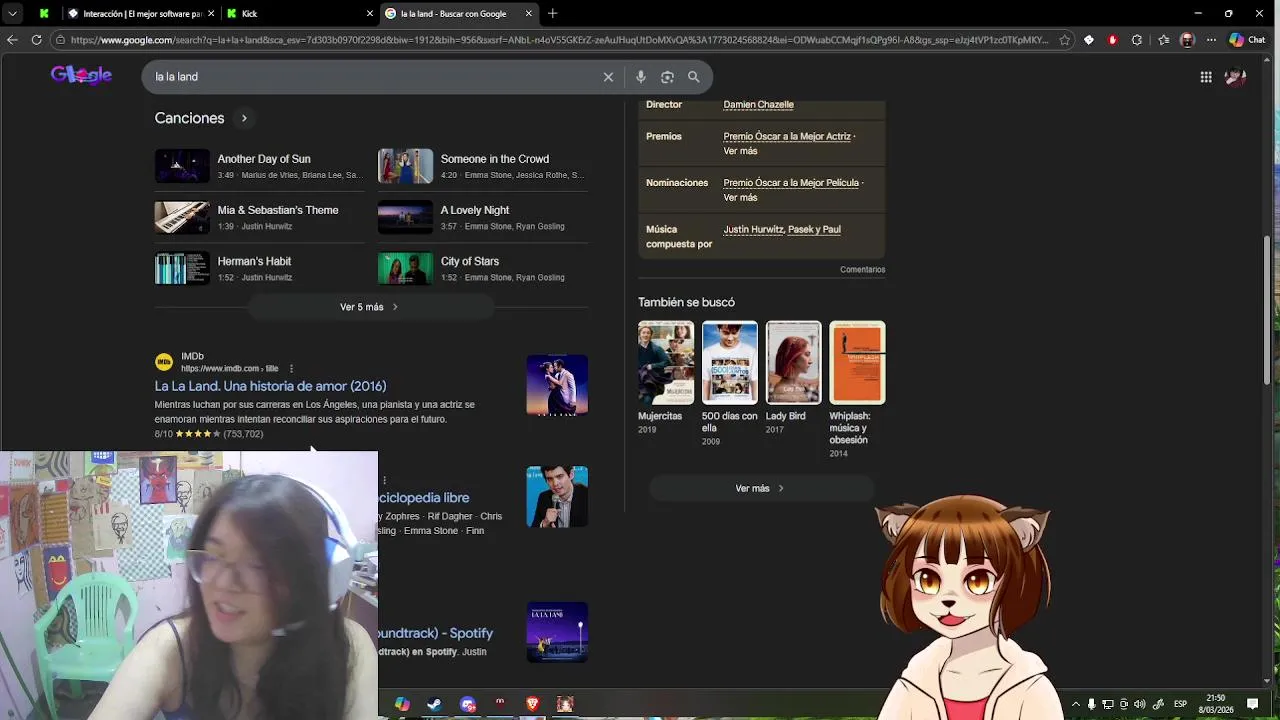
Task: Open the browser favorites list icon
Action: [1164, 40]
